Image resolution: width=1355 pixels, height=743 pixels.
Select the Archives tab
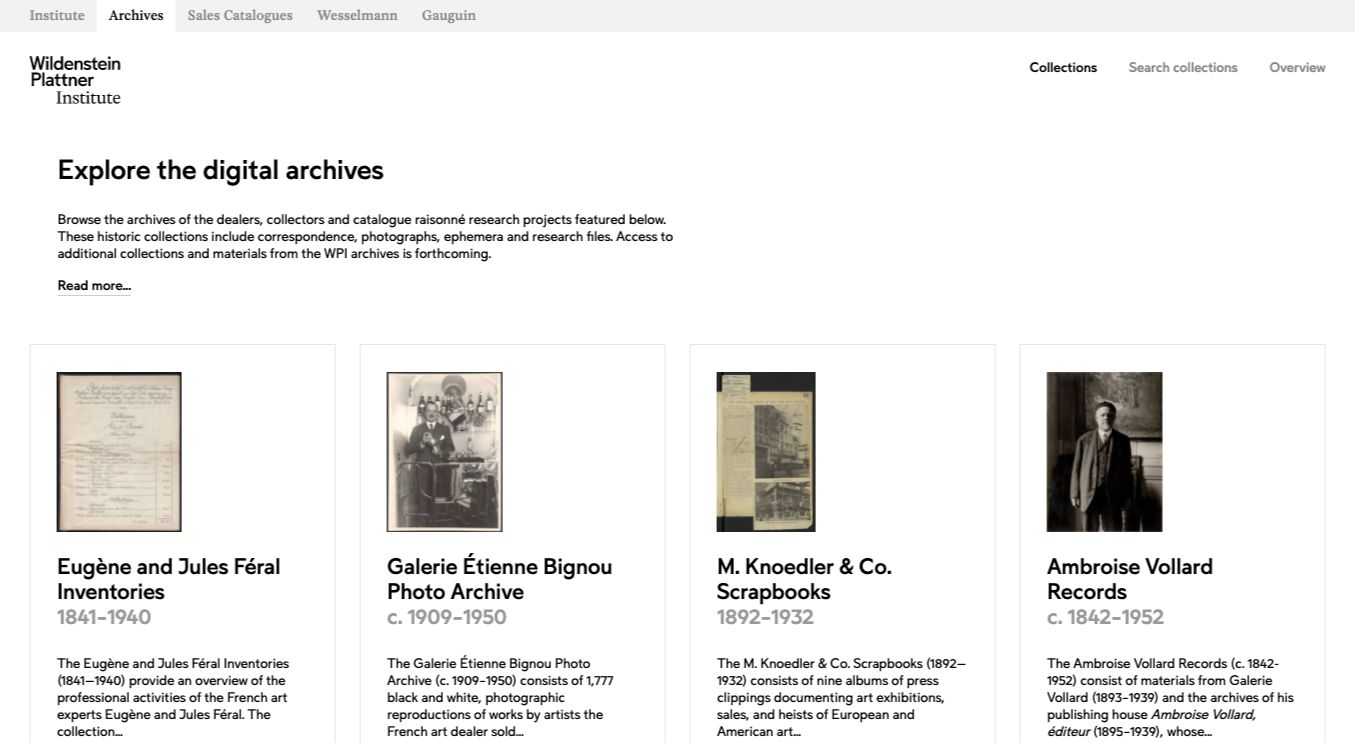tap(136, 15)
